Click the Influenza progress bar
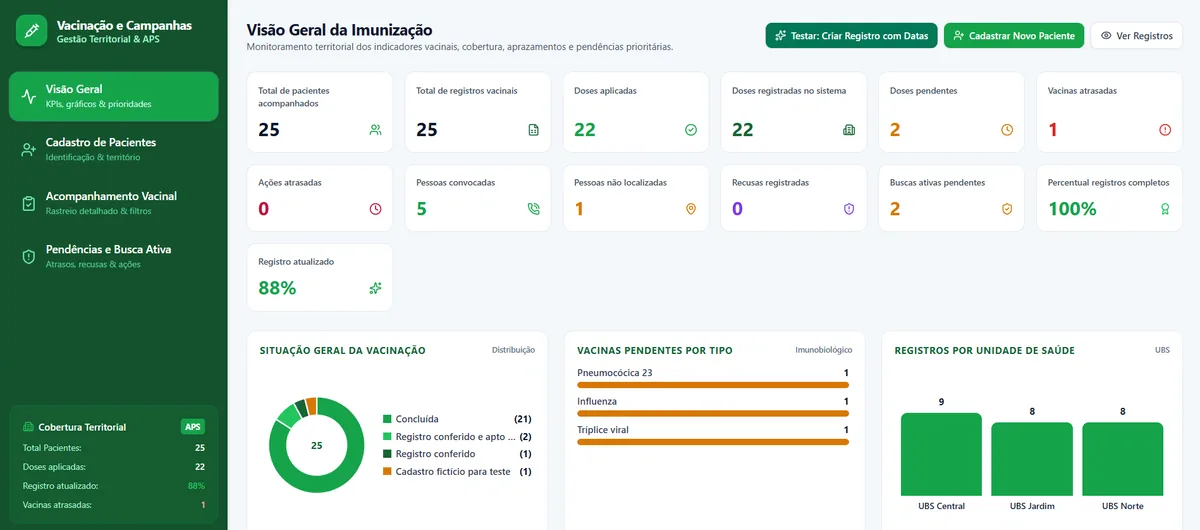 713,413
